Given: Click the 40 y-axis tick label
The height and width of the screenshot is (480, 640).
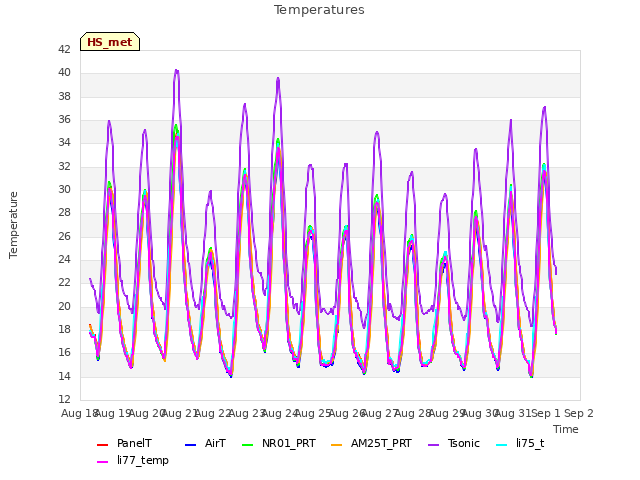Looking at the screenshot, I should click(64, 73).
